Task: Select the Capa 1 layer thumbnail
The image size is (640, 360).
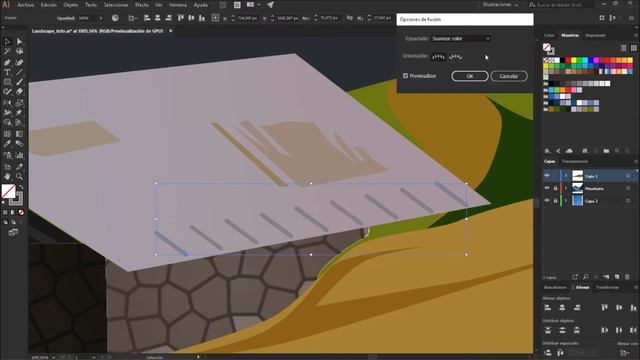Action: pyautogui.click(x=577, y=176)
